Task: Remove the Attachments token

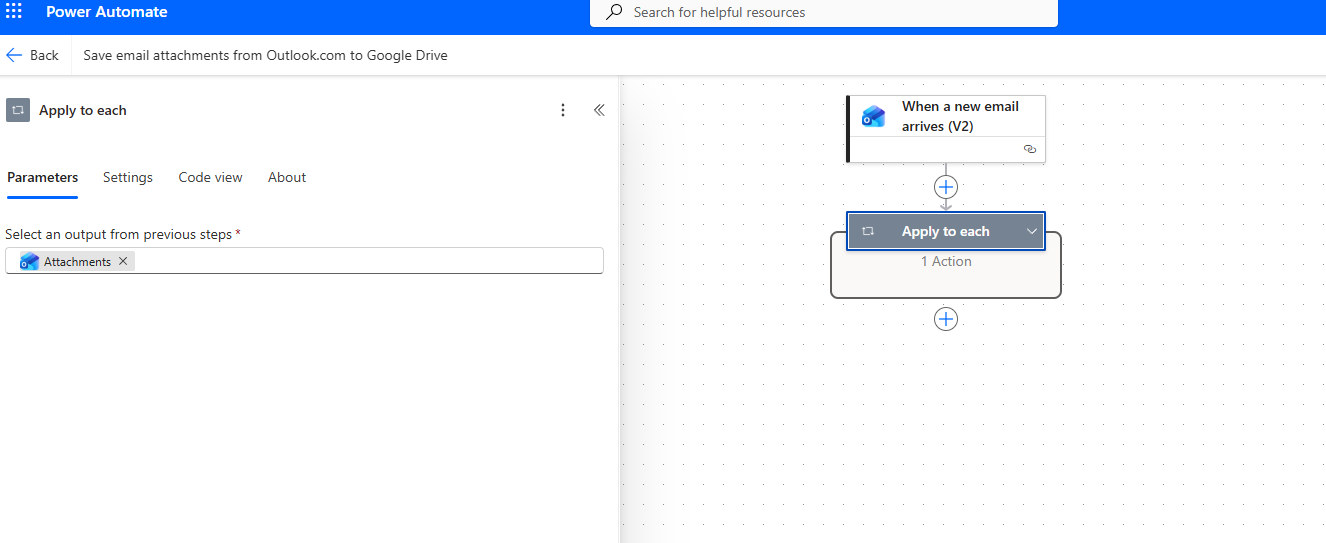Action: pyautogui.click(x=123, y=261)
